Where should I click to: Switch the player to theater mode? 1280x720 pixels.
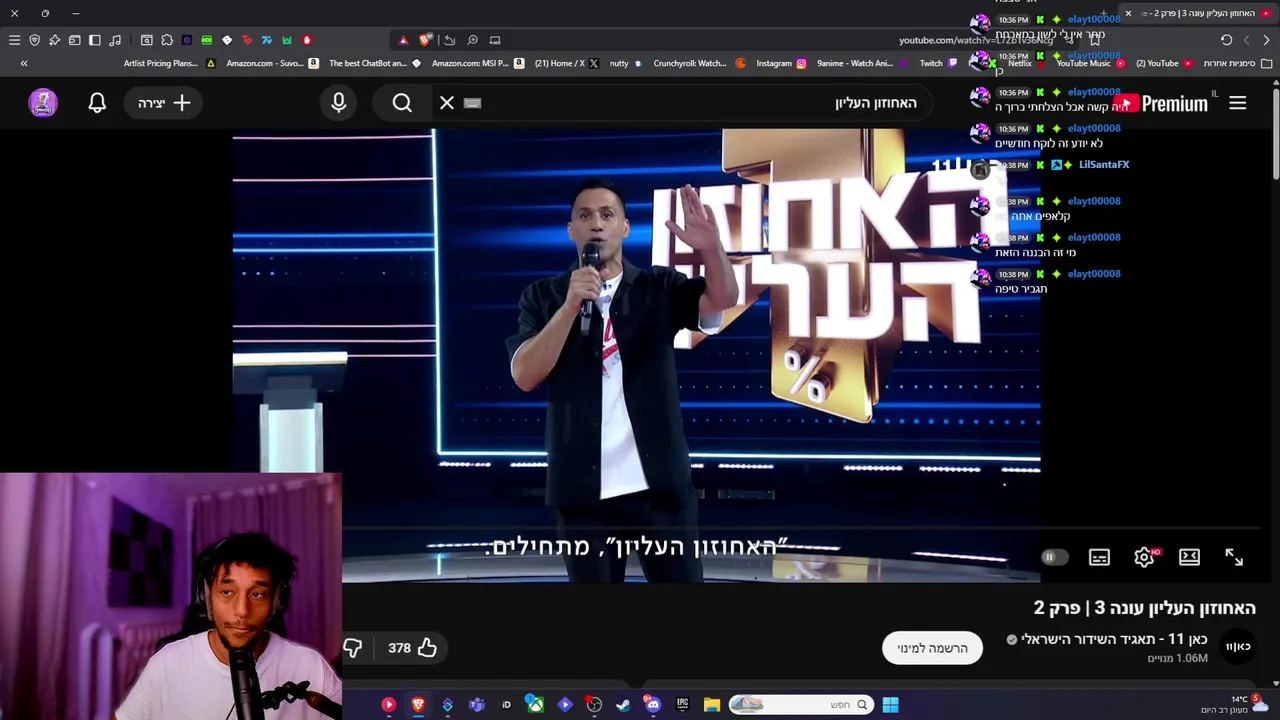1189,557
